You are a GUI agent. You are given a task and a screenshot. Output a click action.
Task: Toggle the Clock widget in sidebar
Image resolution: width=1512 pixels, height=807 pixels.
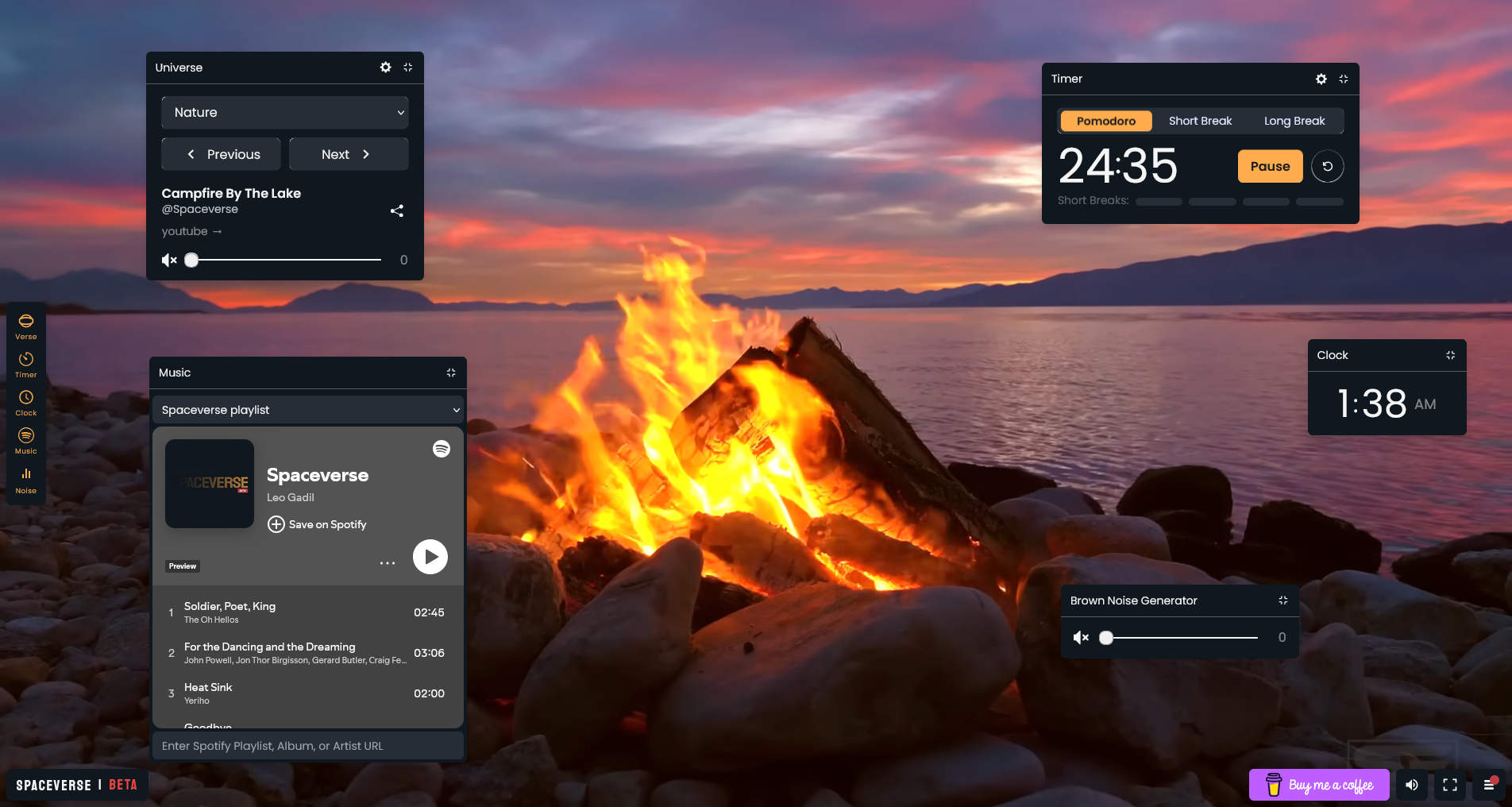click(x=26, y=403)
